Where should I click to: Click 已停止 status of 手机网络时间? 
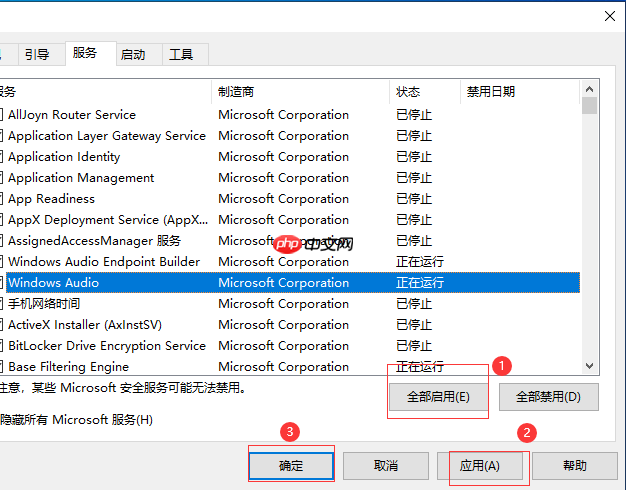(414, 304)
